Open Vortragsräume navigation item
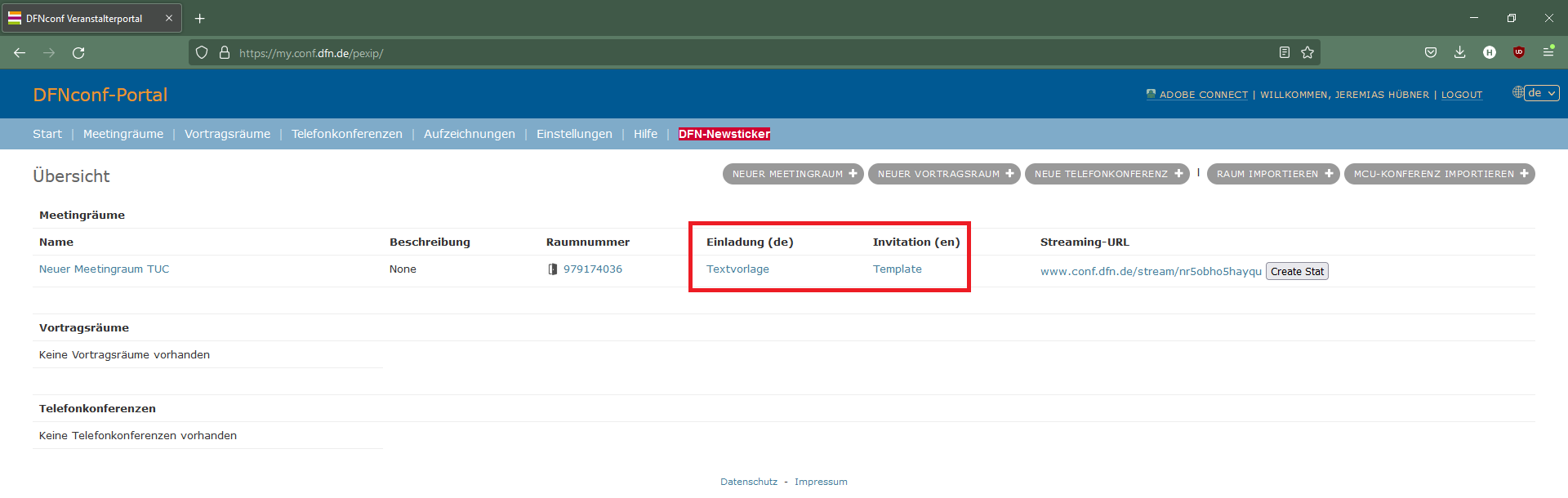 click(x=227, y=134)
